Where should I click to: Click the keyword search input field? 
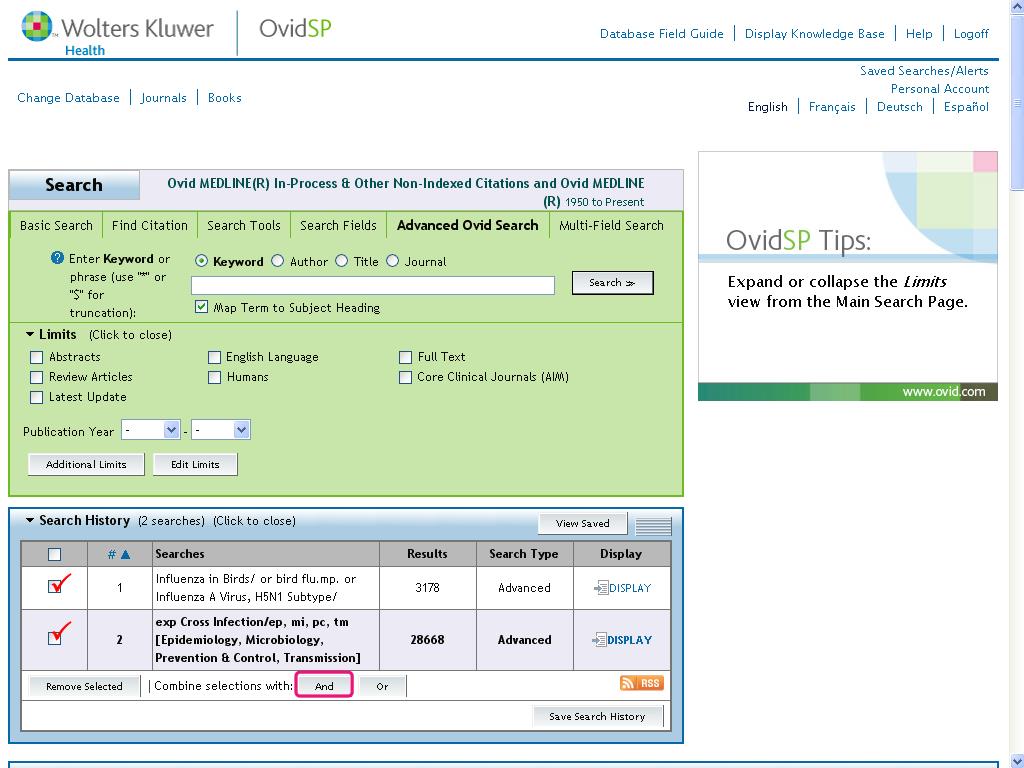(373, 285)
